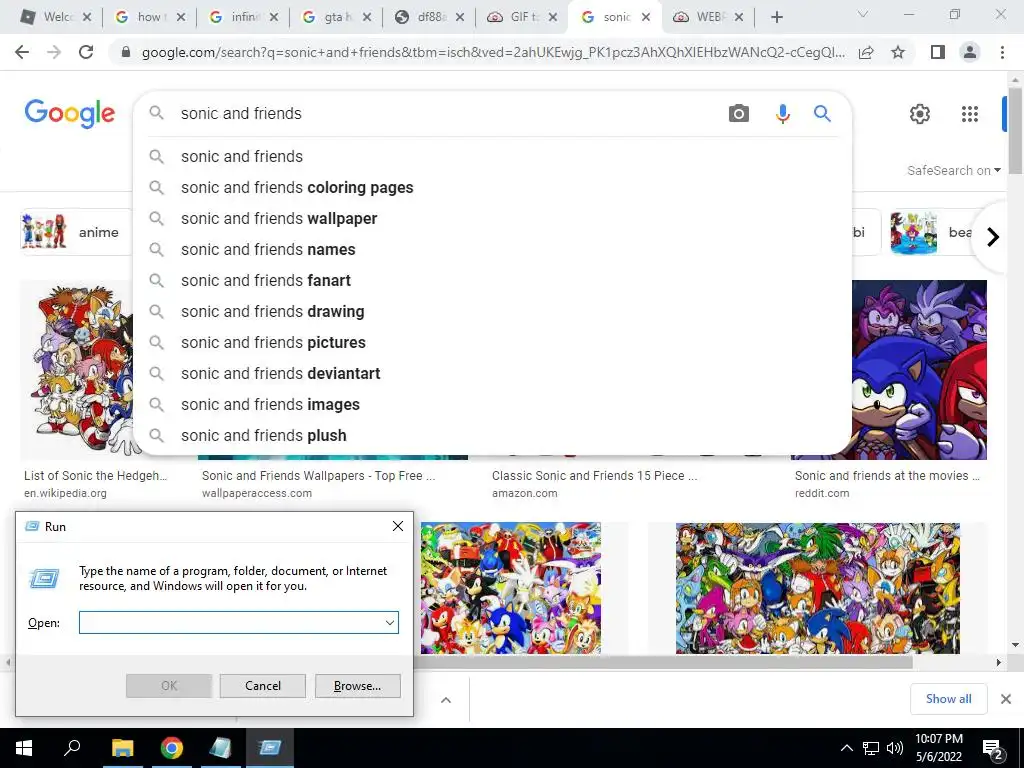The image size is (1024, 768).
Task: Click Browse... in the Run dialog
Action: click(x=357, y=686)
